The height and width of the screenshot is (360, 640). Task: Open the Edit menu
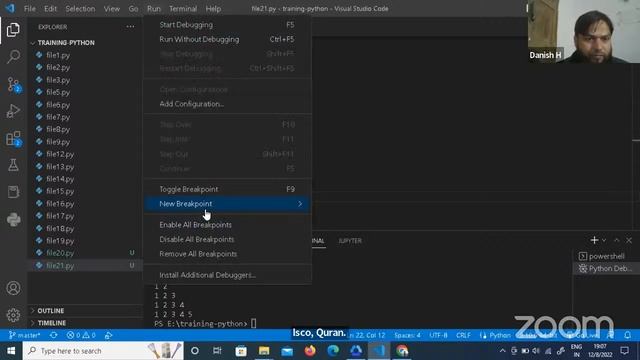point(50,9)
